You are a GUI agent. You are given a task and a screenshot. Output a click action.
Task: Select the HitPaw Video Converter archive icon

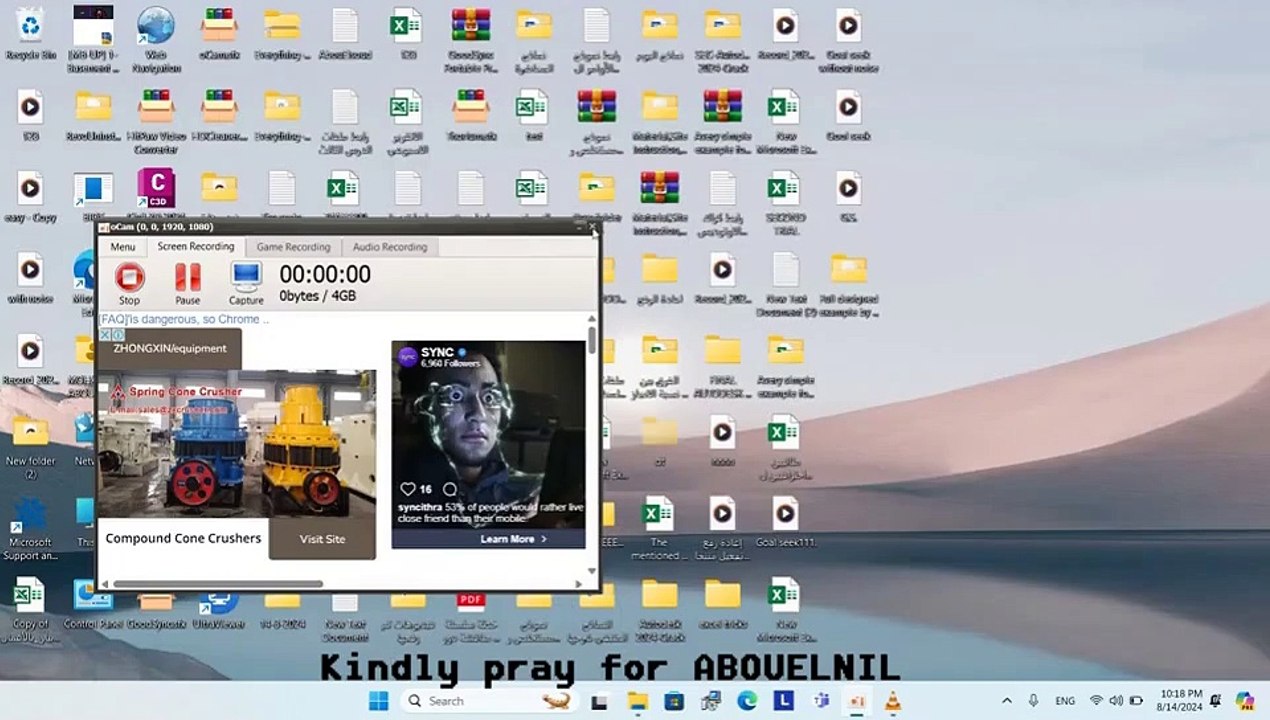point(155,120)
